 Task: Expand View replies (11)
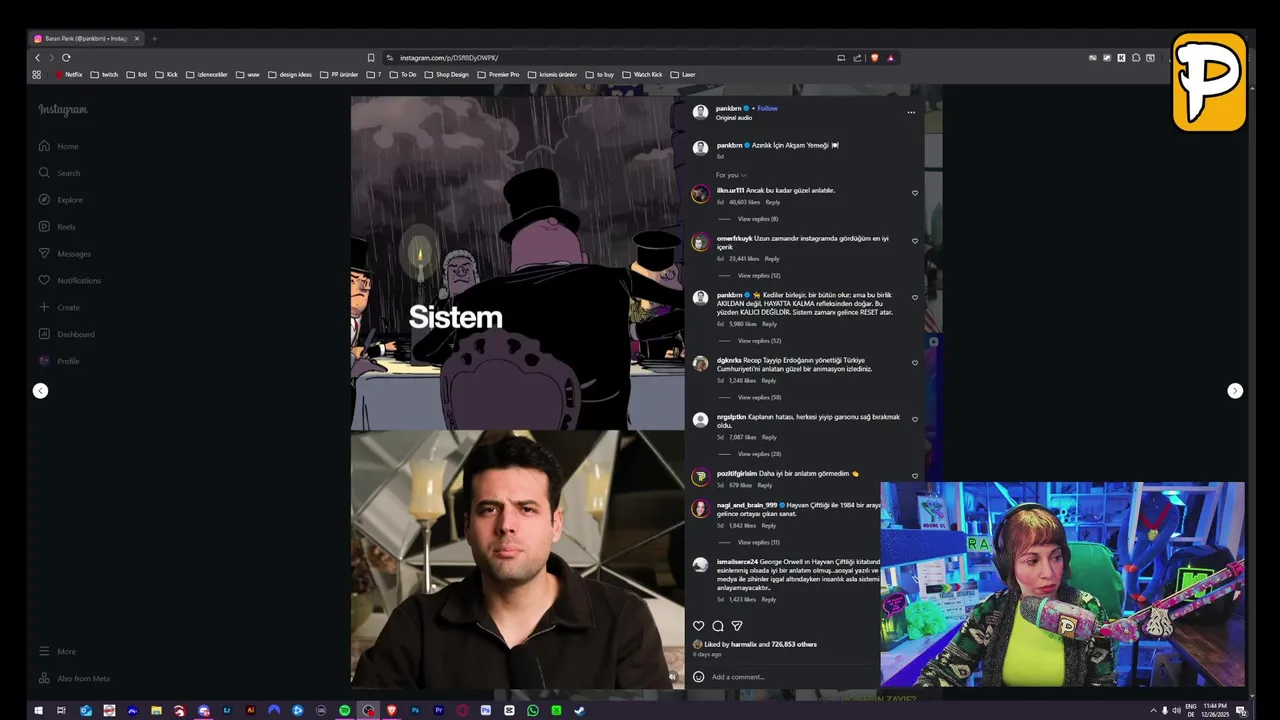point(758,542)
